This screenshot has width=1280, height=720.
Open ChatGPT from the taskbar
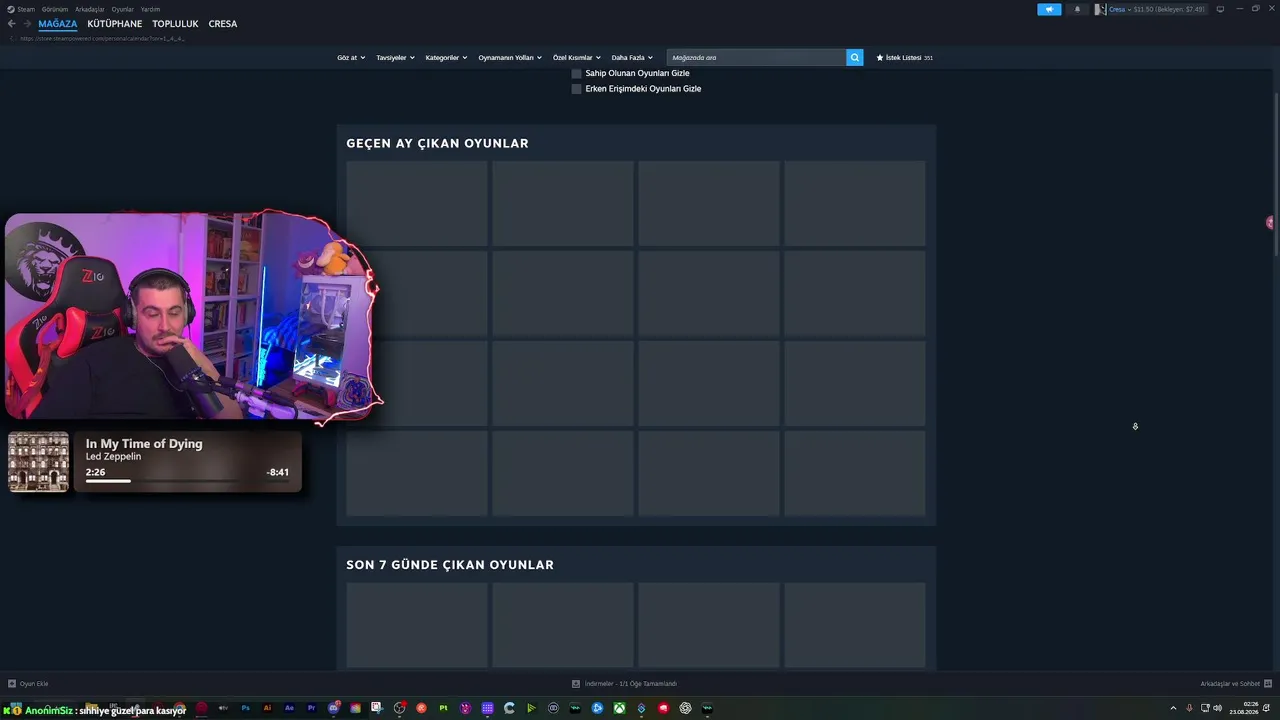click(685, 708)
